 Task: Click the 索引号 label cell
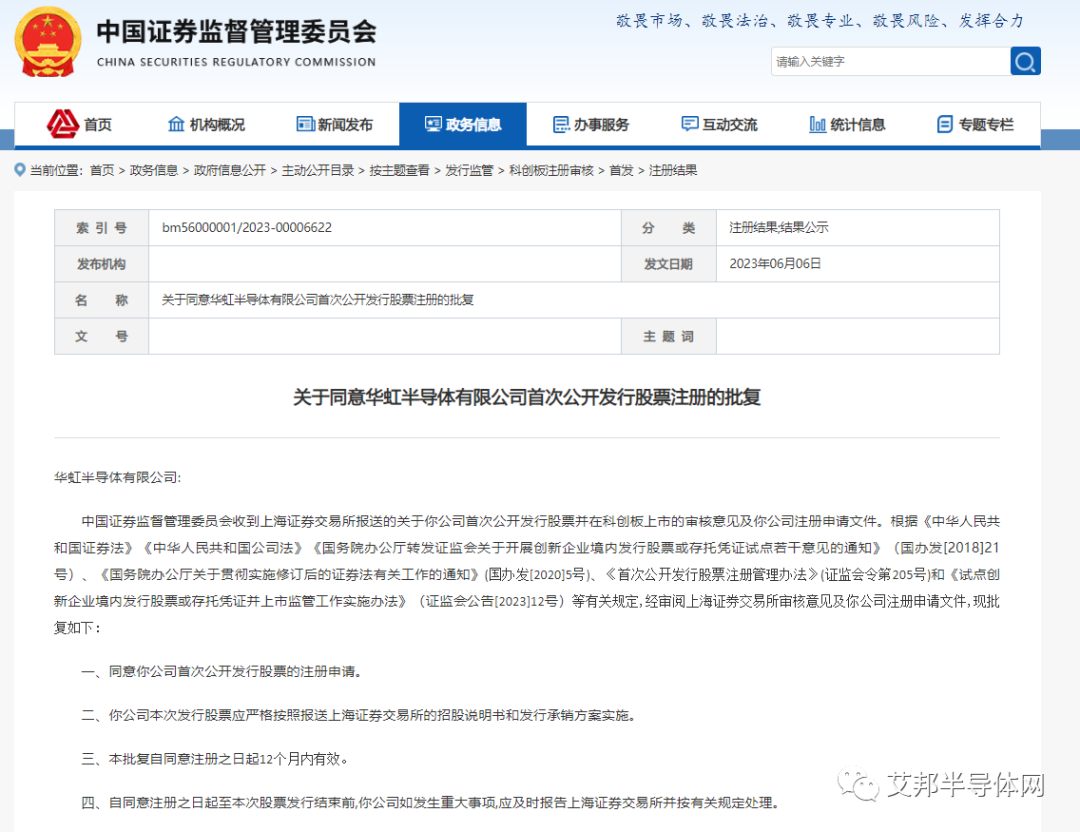[x=101, y=227]
